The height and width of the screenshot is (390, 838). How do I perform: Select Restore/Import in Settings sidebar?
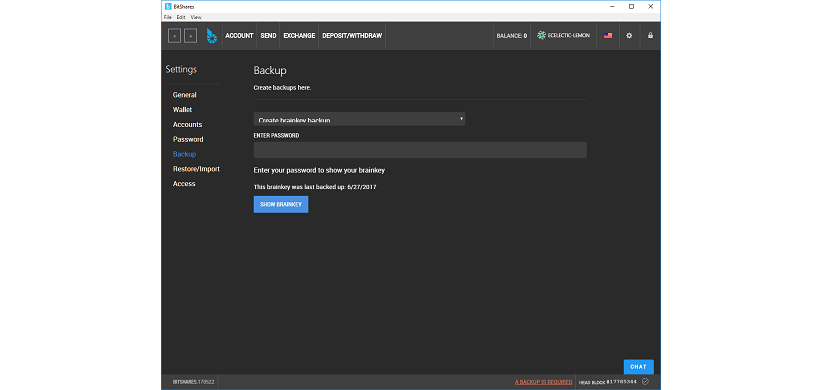pyautogui.click(x=196, y=169)
